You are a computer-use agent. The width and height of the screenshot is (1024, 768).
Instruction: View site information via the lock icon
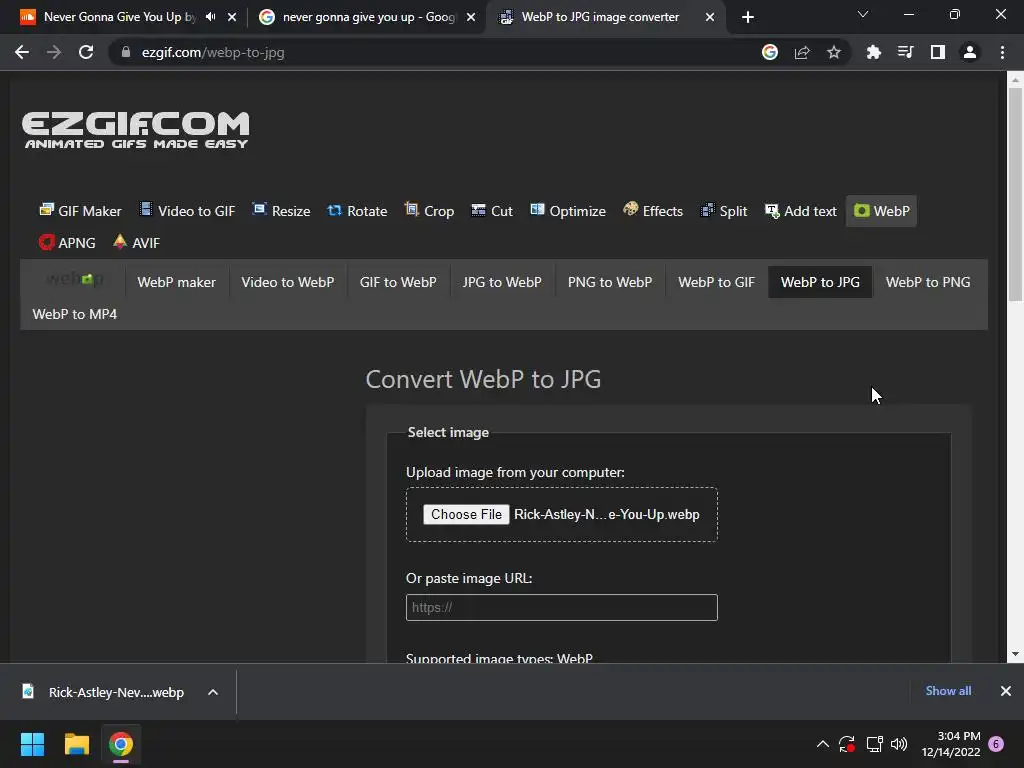126,52
